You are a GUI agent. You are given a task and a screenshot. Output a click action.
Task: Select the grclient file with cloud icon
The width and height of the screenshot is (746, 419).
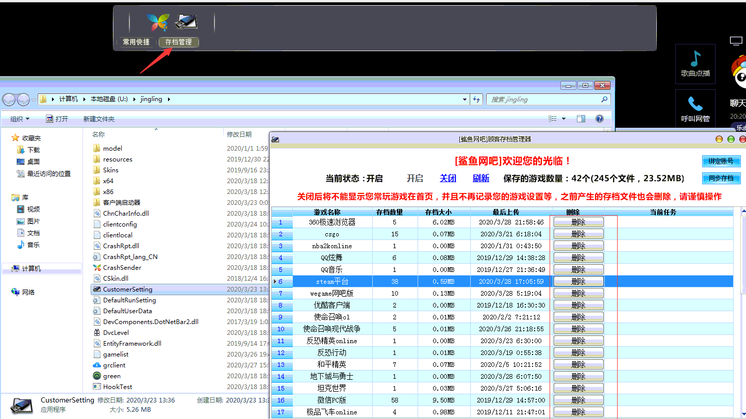point(114,365)
